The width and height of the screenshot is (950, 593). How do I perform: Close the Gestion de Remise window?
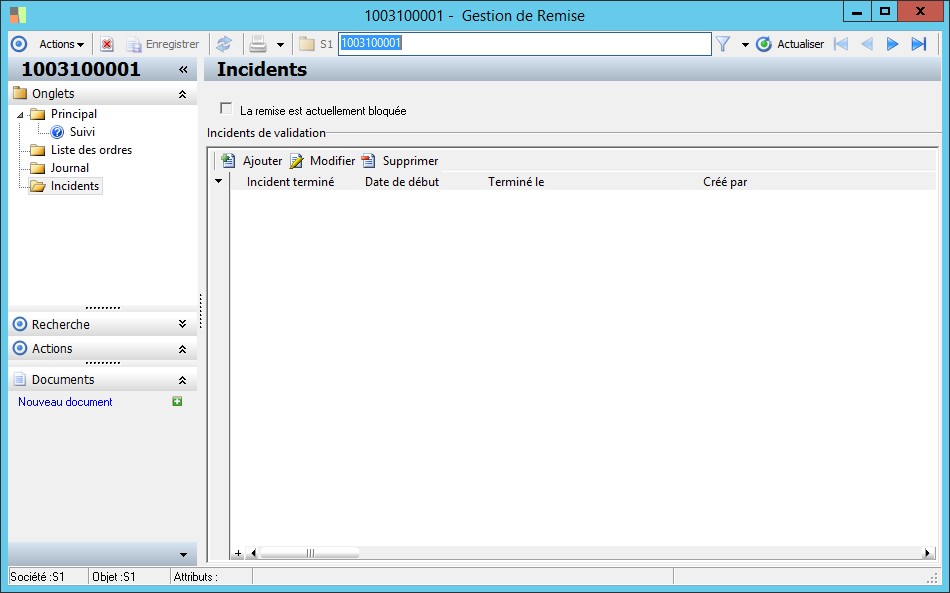pos(920,12)
